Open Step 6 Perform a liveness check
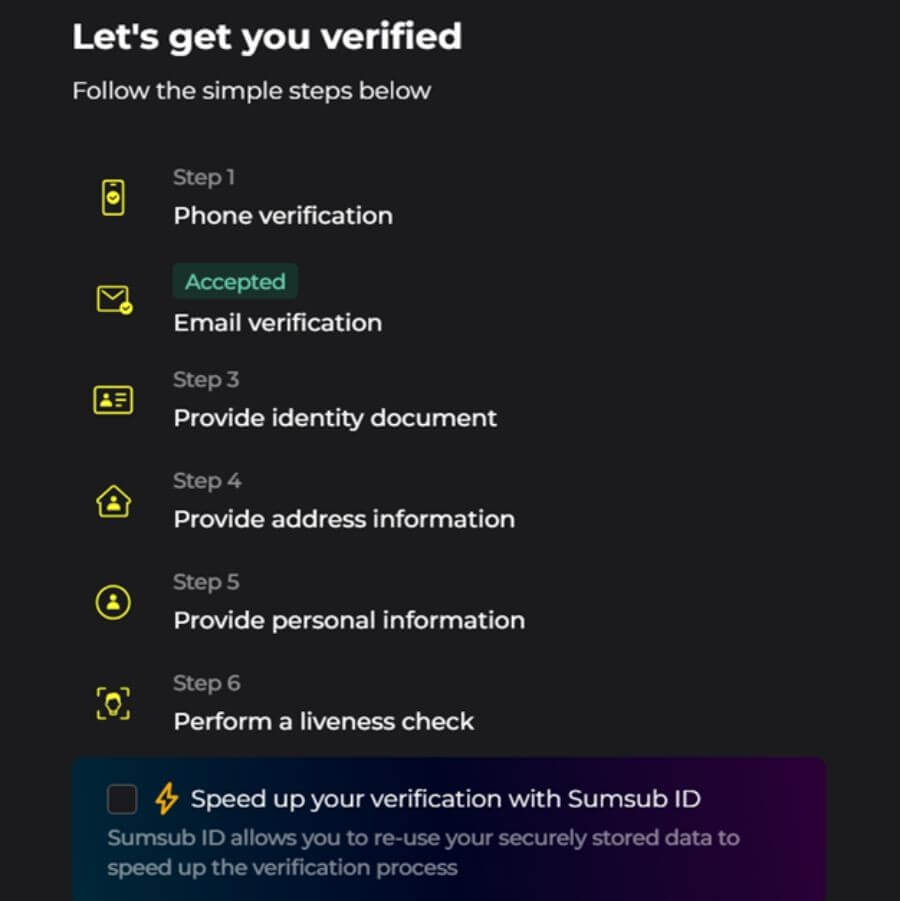 [324, 721]
